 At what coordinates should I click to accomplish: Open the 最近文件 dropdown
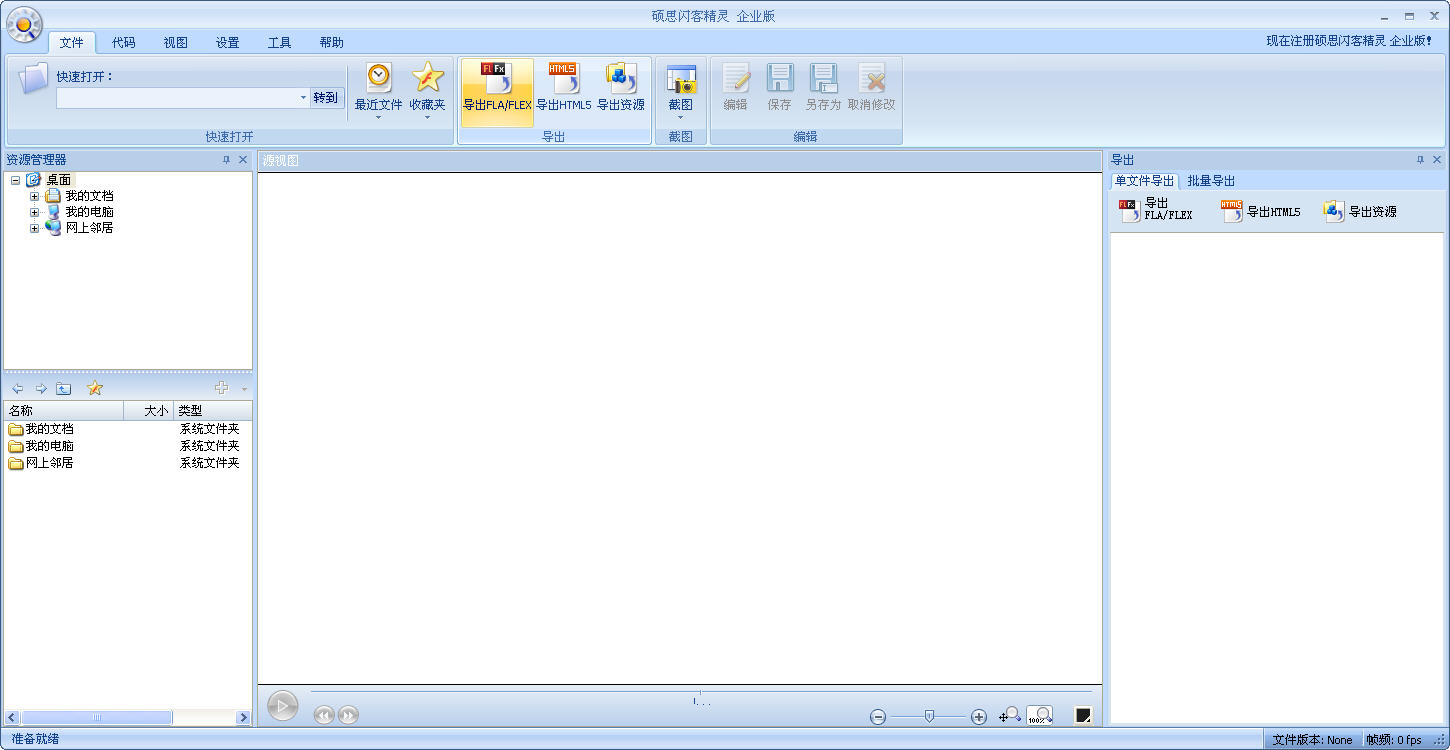378,92
